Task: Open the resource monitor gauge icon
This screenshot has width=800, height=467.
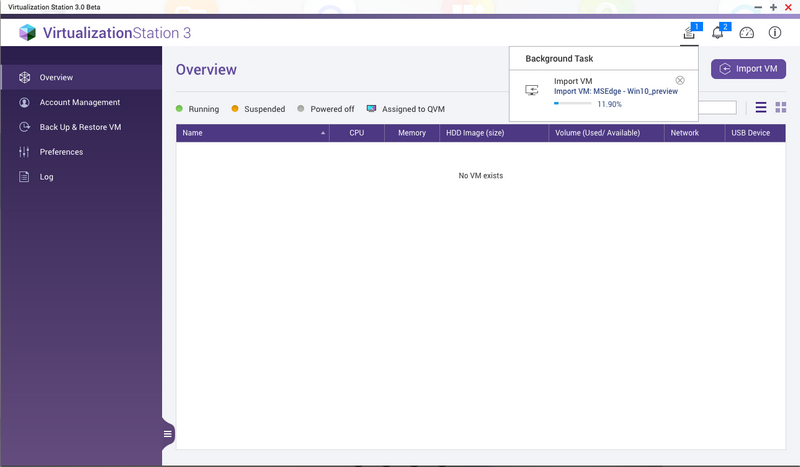Action: 746,32
